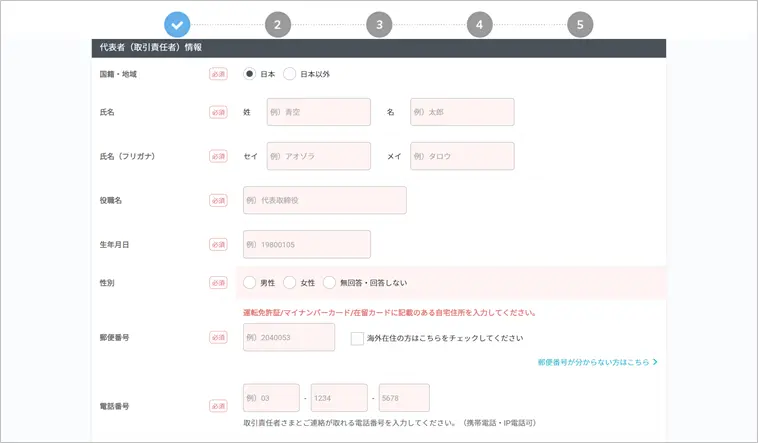Image resolution: width=758 pixels, height=443 pixels.
Task: Select 女性 gender radio button
Action: click(290, 283)
